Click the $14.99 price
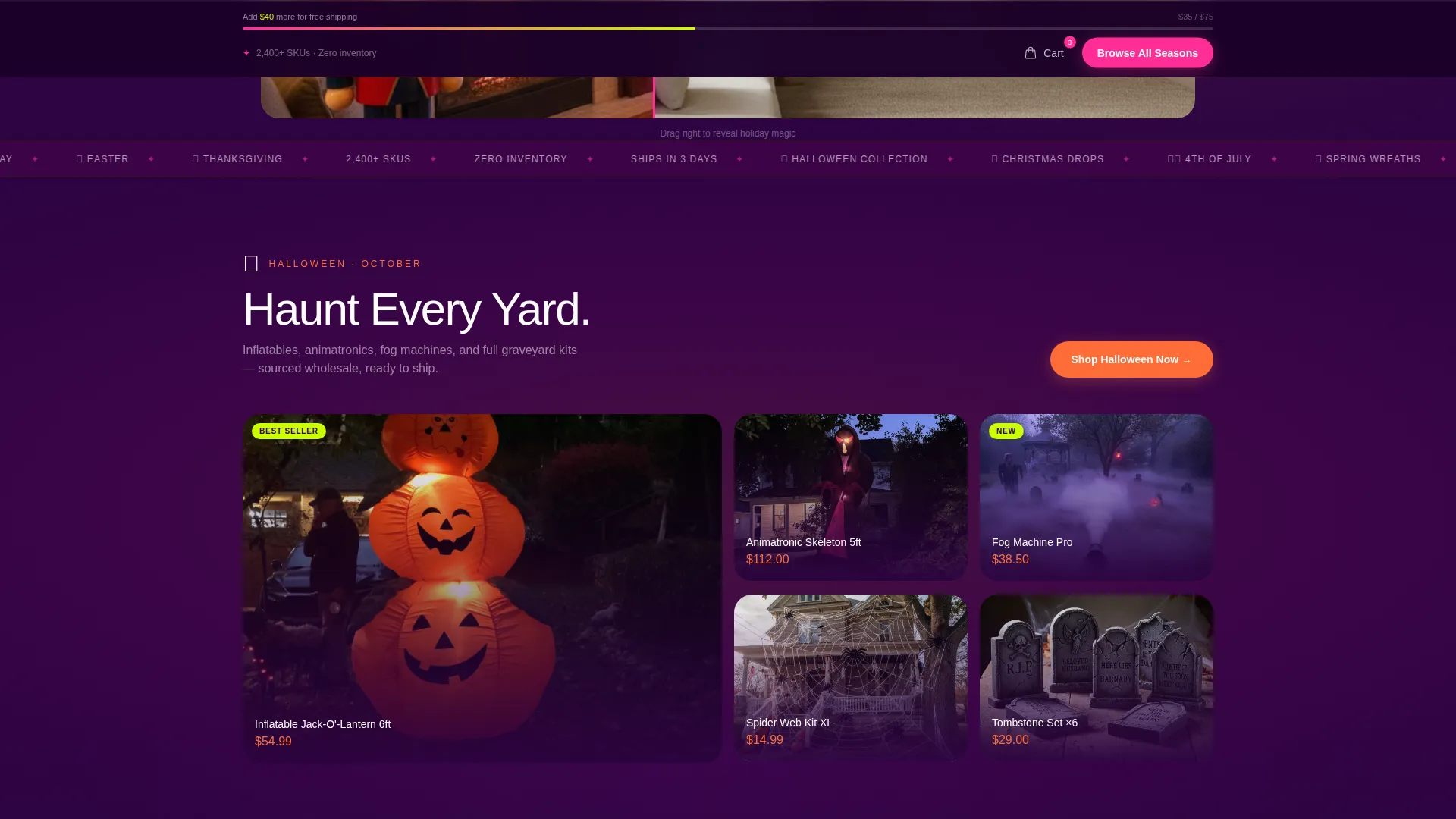Image resolution: width=1456 pixels, height=819 pixels. click(x=764, y=740)
